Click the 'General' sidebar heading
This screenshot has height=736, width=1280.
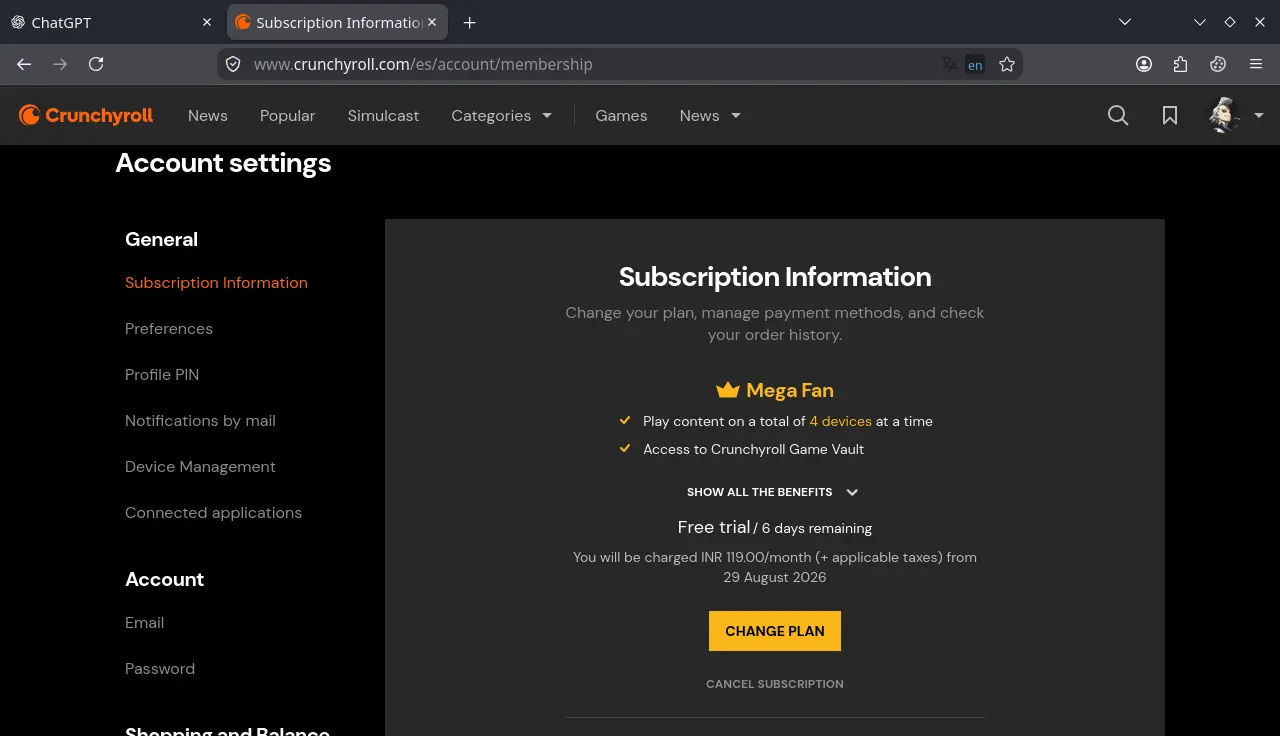pos(161,239)
